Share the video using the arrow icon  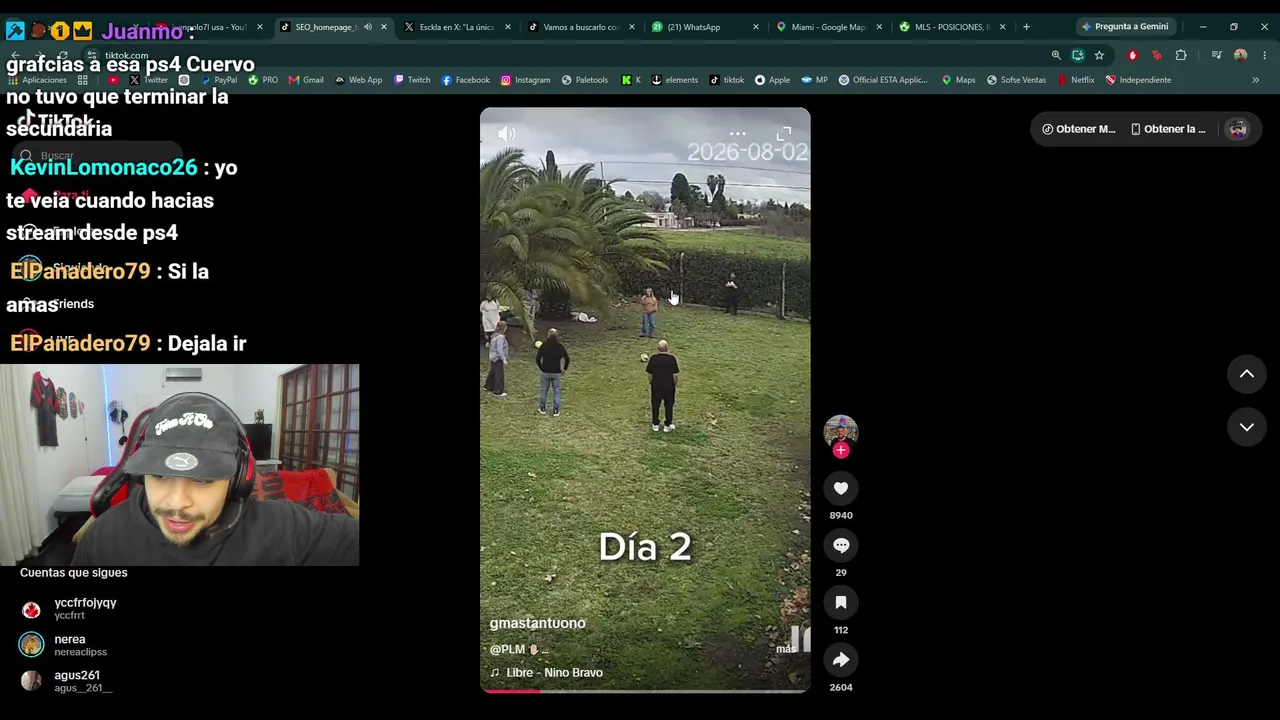(841, 659)
